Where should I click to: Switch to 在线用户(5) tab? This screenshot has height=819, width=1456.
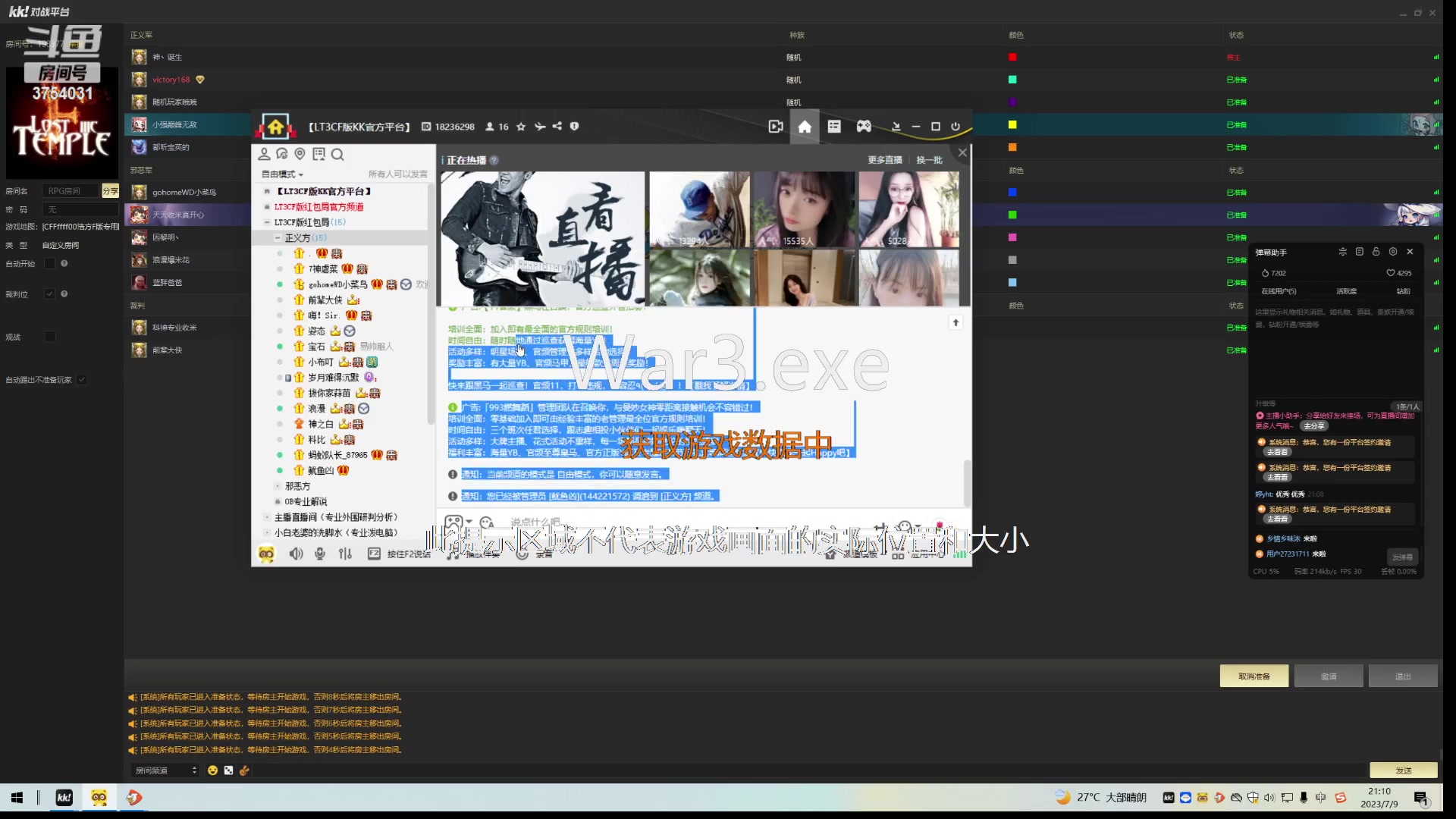1279,291
